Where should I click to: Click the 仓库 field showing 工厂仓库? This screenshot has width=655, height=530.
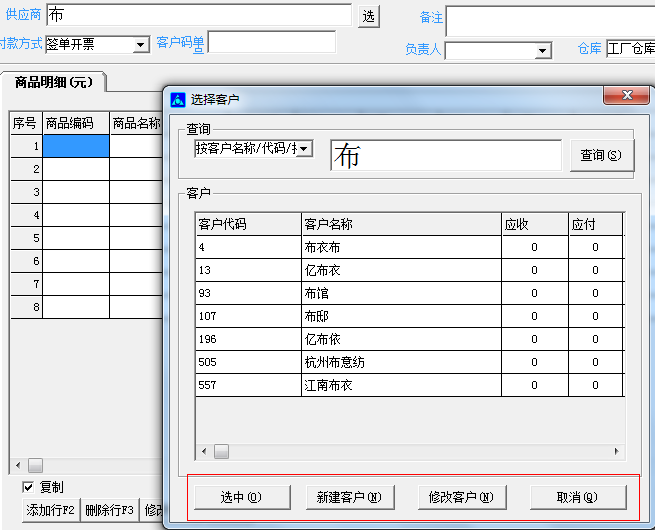(x=630, y=48)
